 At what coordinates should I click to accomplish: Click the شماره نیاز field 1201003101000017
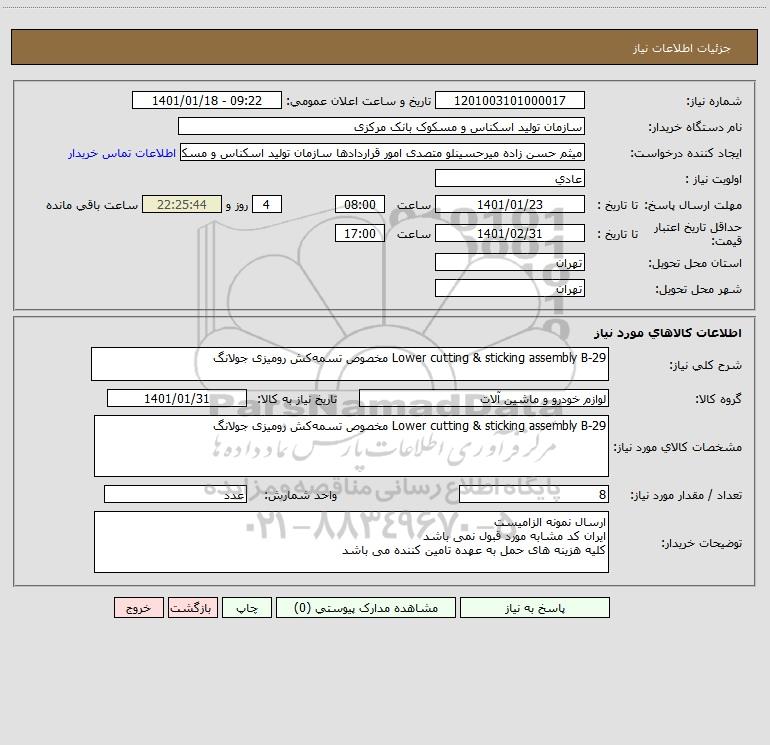(x=510, y=100)
